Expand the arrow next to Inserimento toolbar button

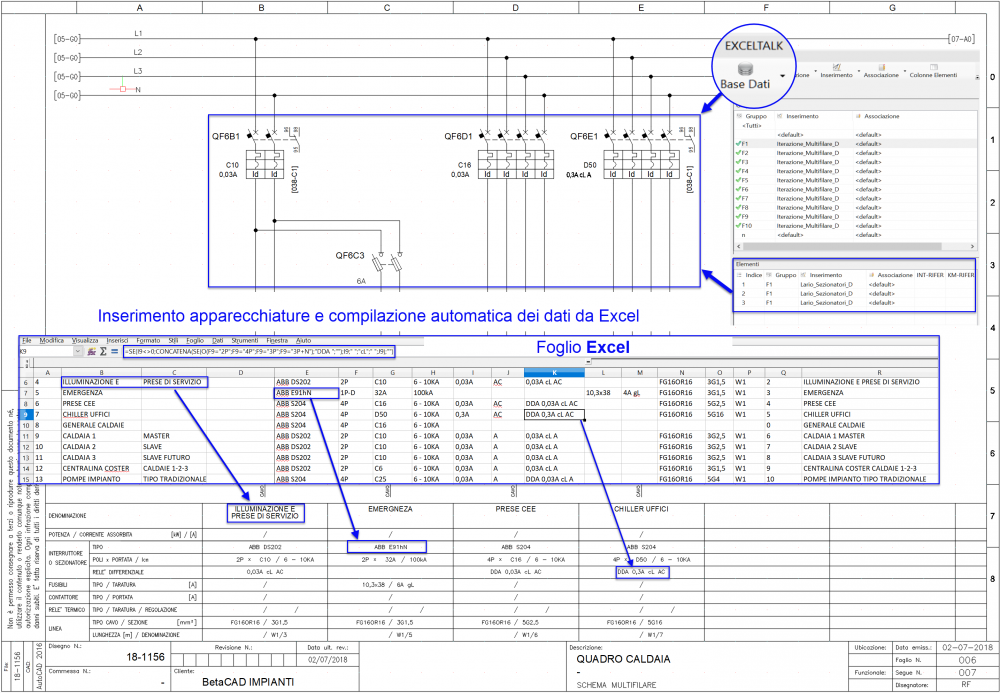click(859, 71)
